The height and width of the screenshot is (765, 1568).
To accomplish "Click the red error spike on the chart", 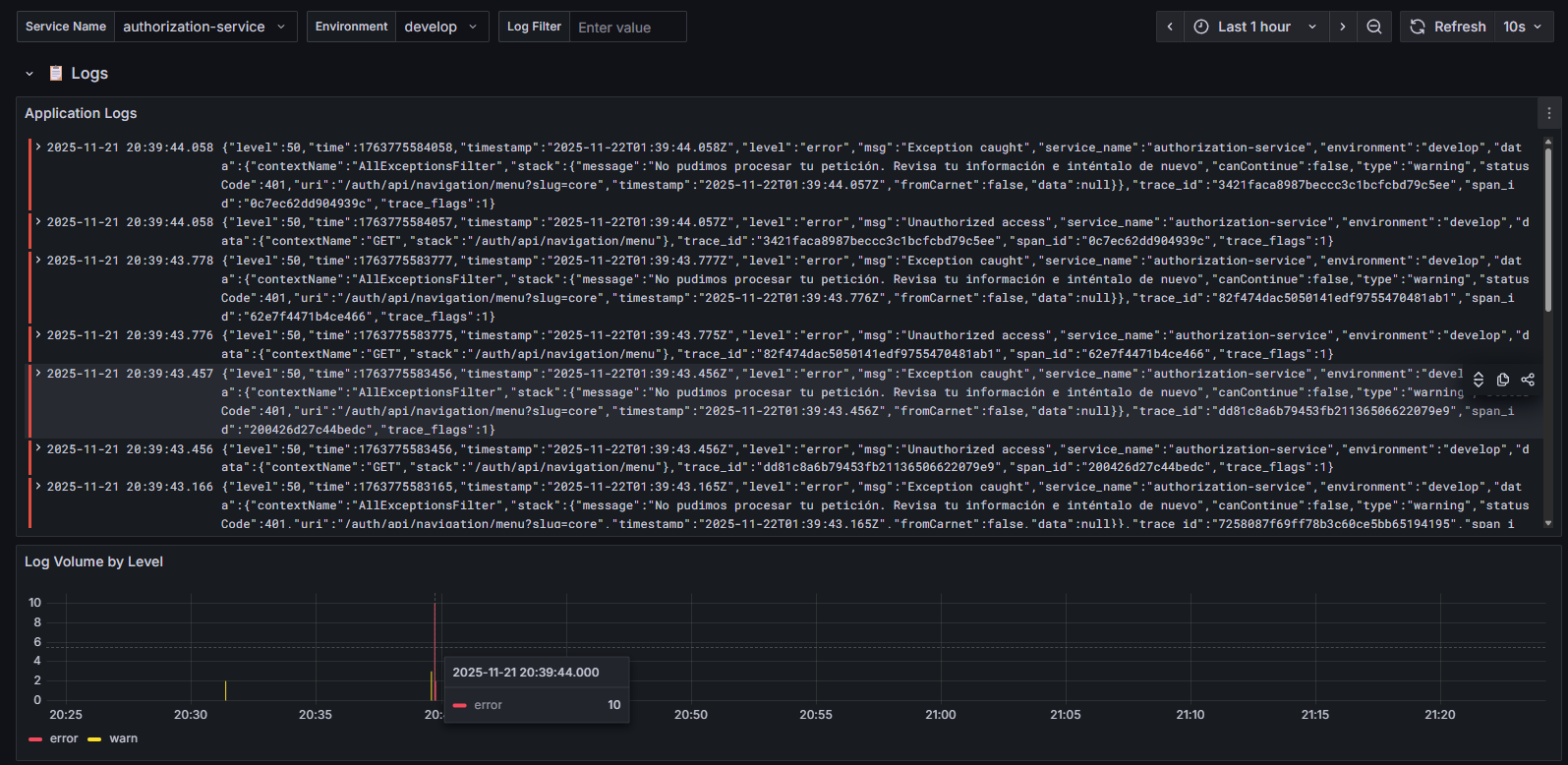I will (x=435, y=651).
